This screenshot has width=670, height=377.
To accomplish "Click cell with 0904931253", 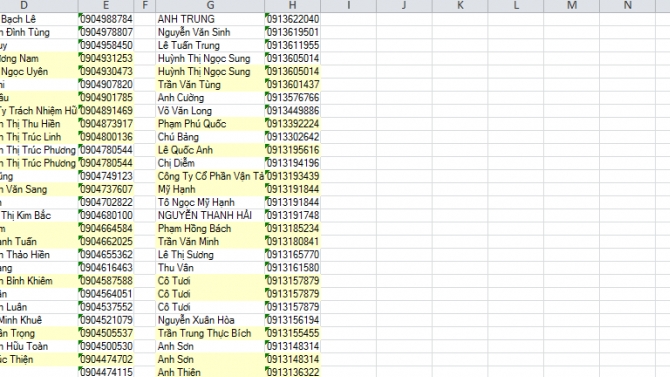I will [106, 59].
